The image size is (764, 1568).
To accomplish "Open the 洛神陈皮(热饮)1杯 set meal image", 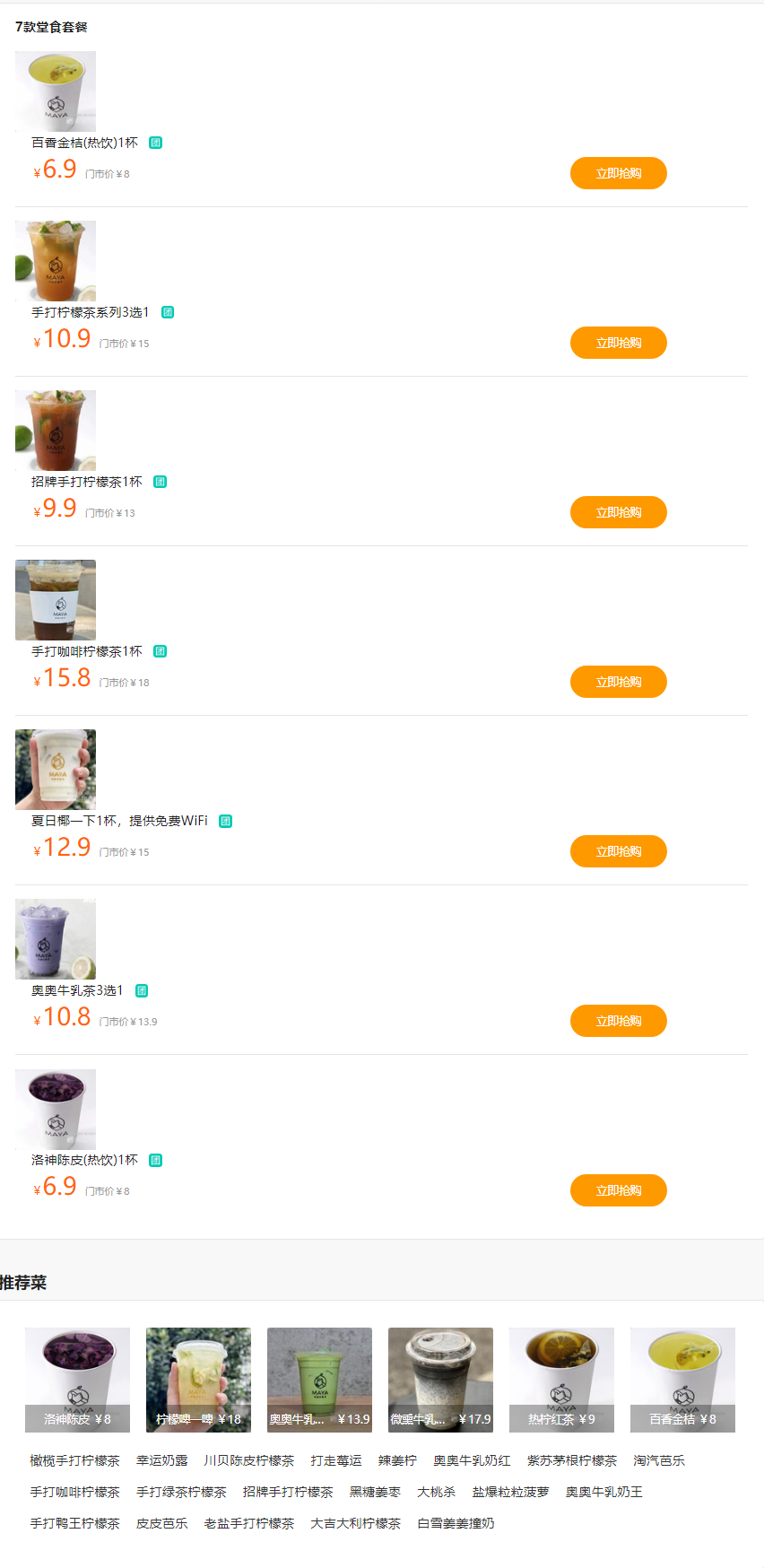I will point(56,1109).
